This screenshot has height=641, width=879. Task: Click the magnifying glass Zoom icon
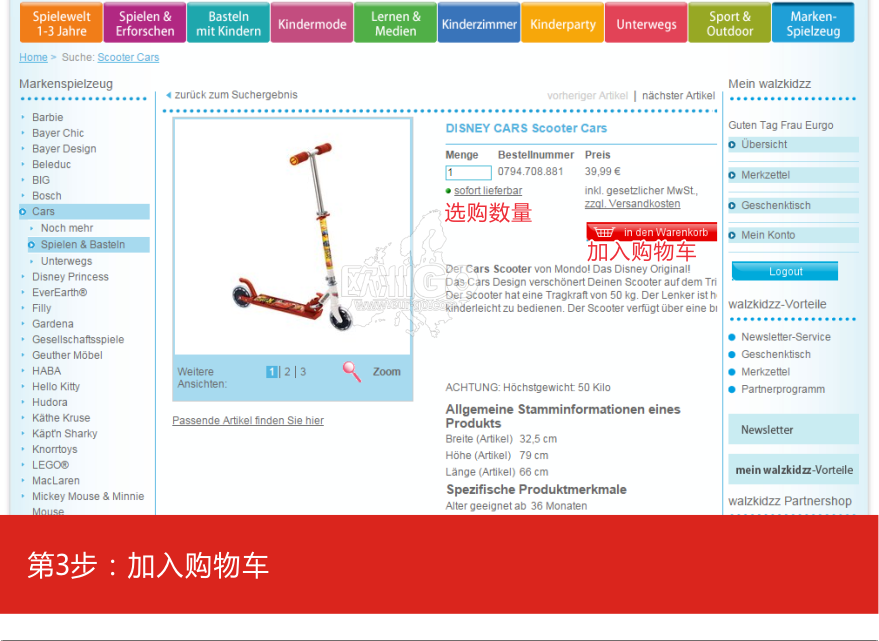coord(352,371)
